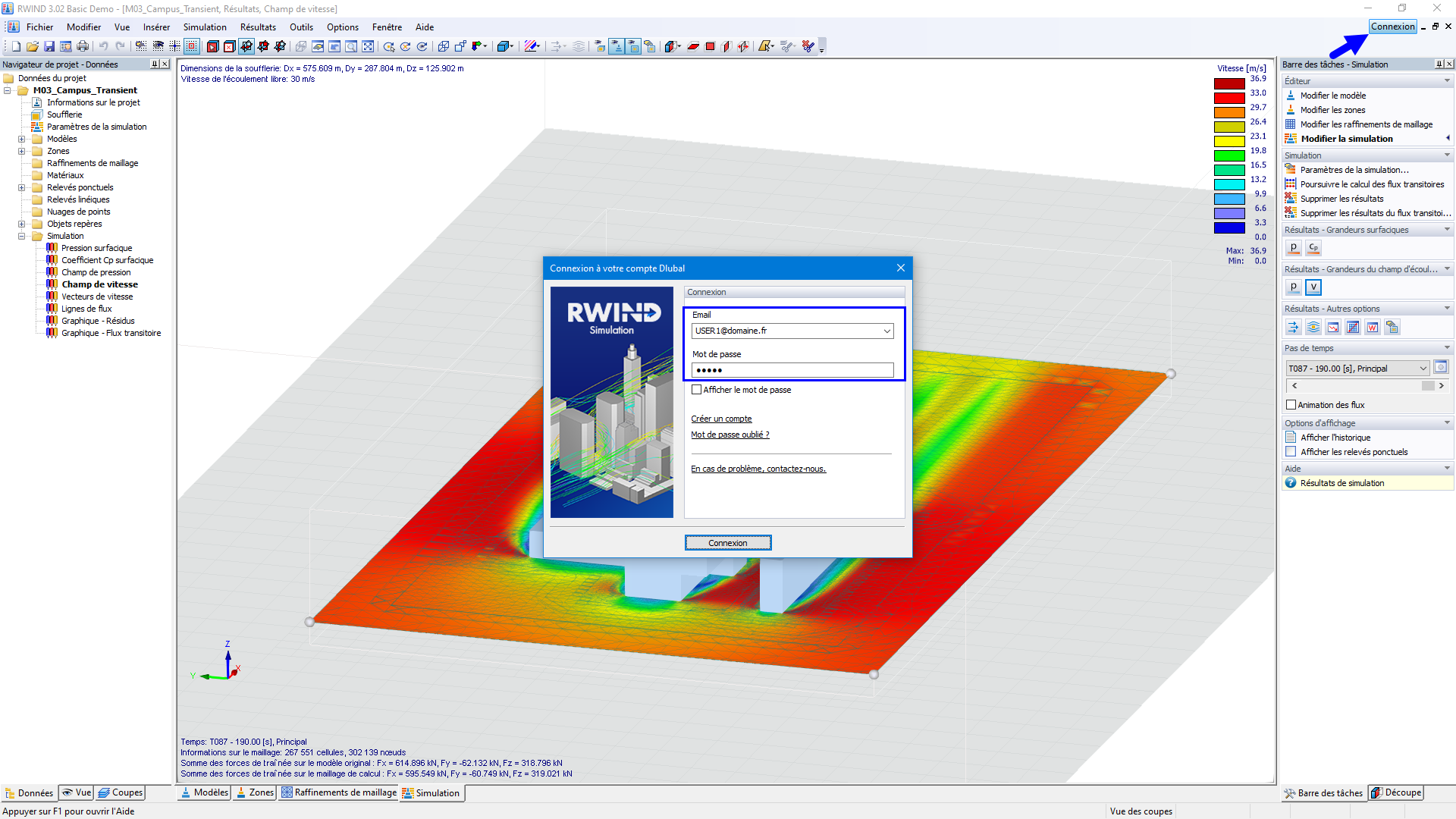Image resolution: width=1456 pixels, height=819 pixels.
Task: Click the blue help icon for Résultats de simulation
Action: 1291,483
